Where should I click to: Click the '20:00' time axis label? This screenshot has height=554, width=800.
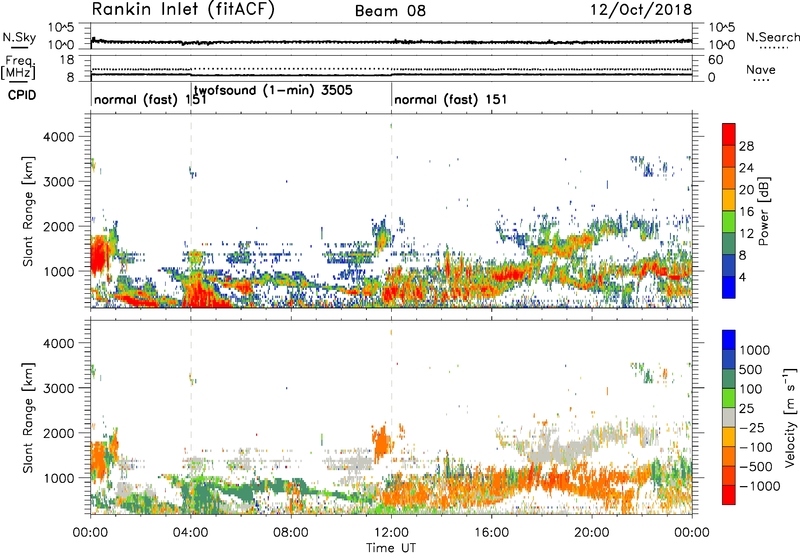pyautogui.click(x=591, y=533)
